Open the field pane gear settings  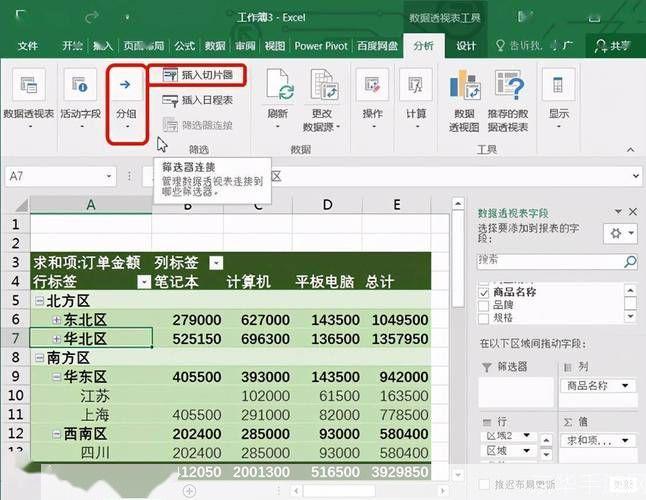[620, 234]
